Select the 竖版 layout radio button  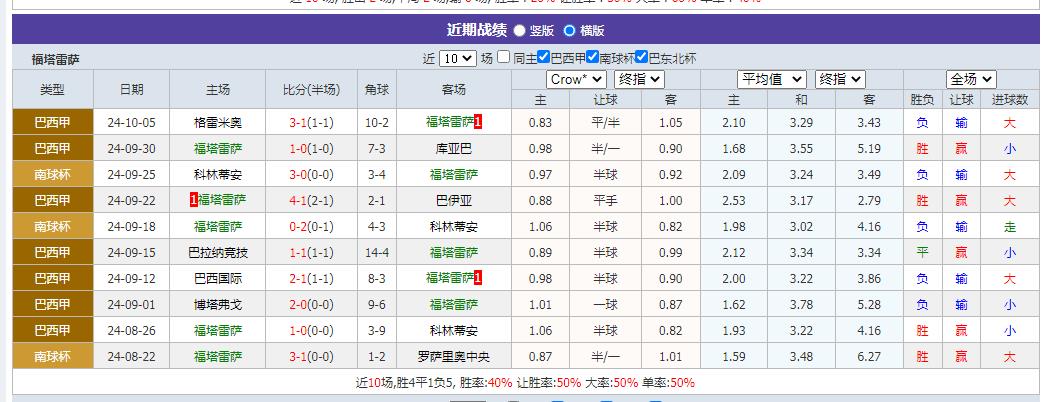tap(519, 31)
